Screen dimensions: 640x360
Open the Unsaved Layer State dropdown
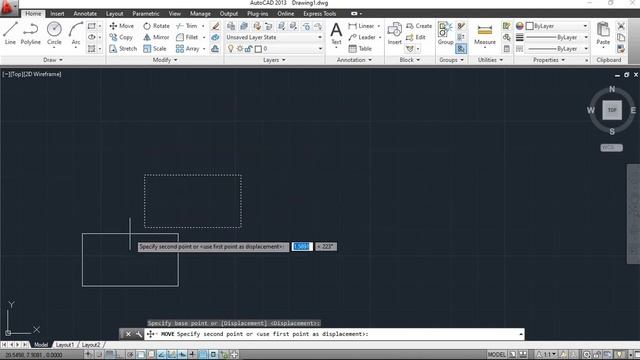274,37
